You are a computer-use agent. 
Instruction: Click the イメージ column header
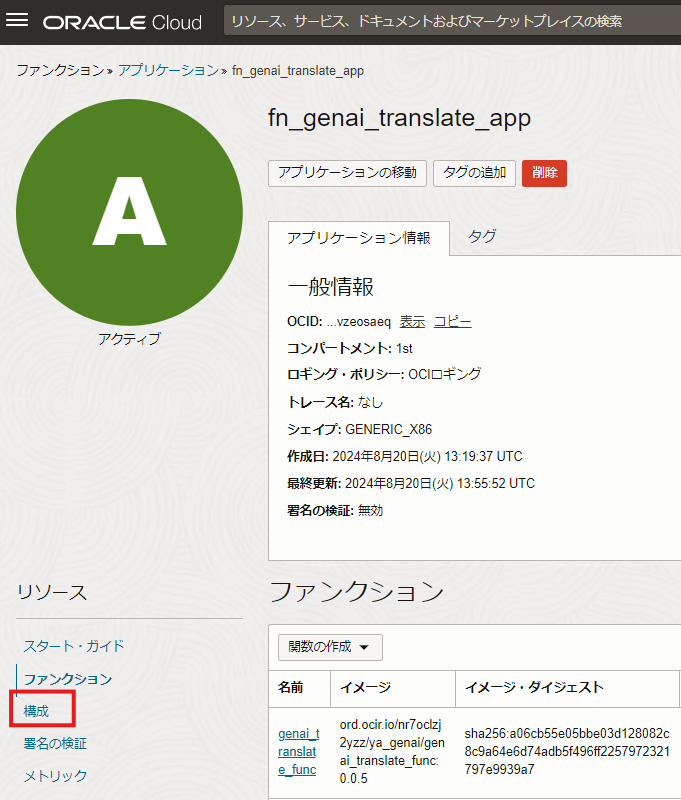[x=393, y=688]
